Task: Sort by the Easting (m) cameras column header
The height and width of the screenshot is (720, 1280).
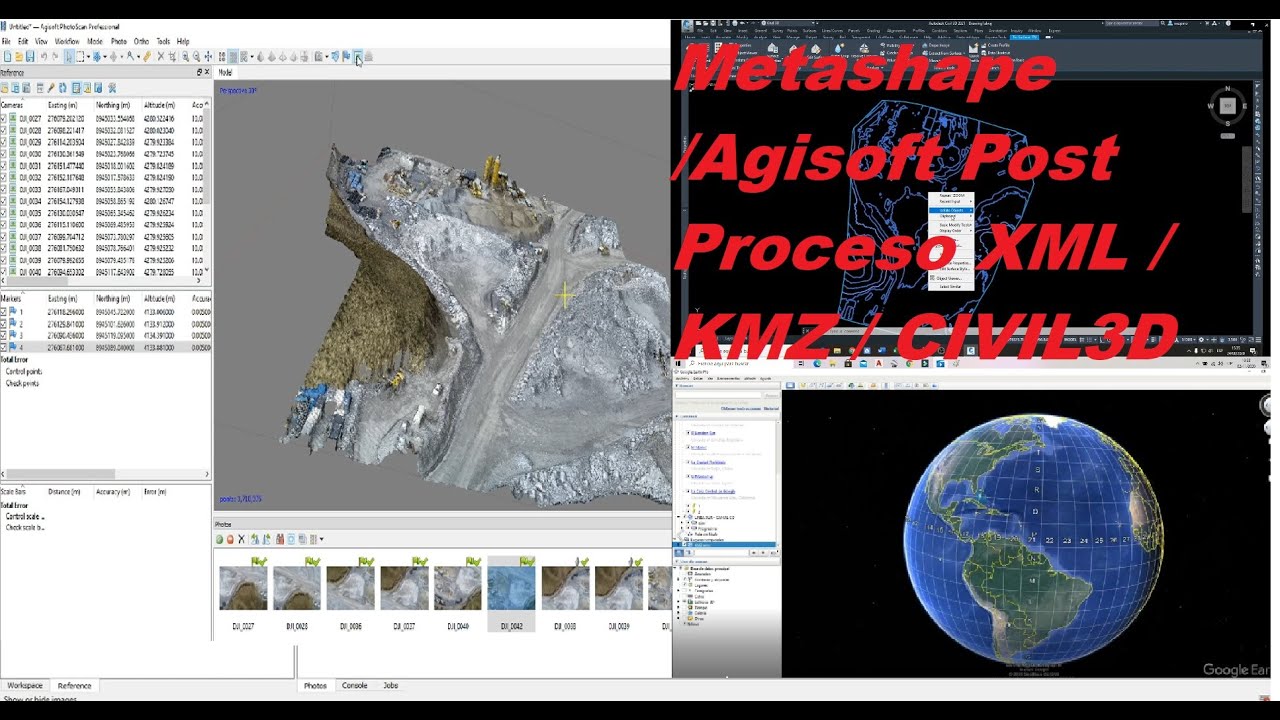Action: pyautogui.click(x=62, y=105)
